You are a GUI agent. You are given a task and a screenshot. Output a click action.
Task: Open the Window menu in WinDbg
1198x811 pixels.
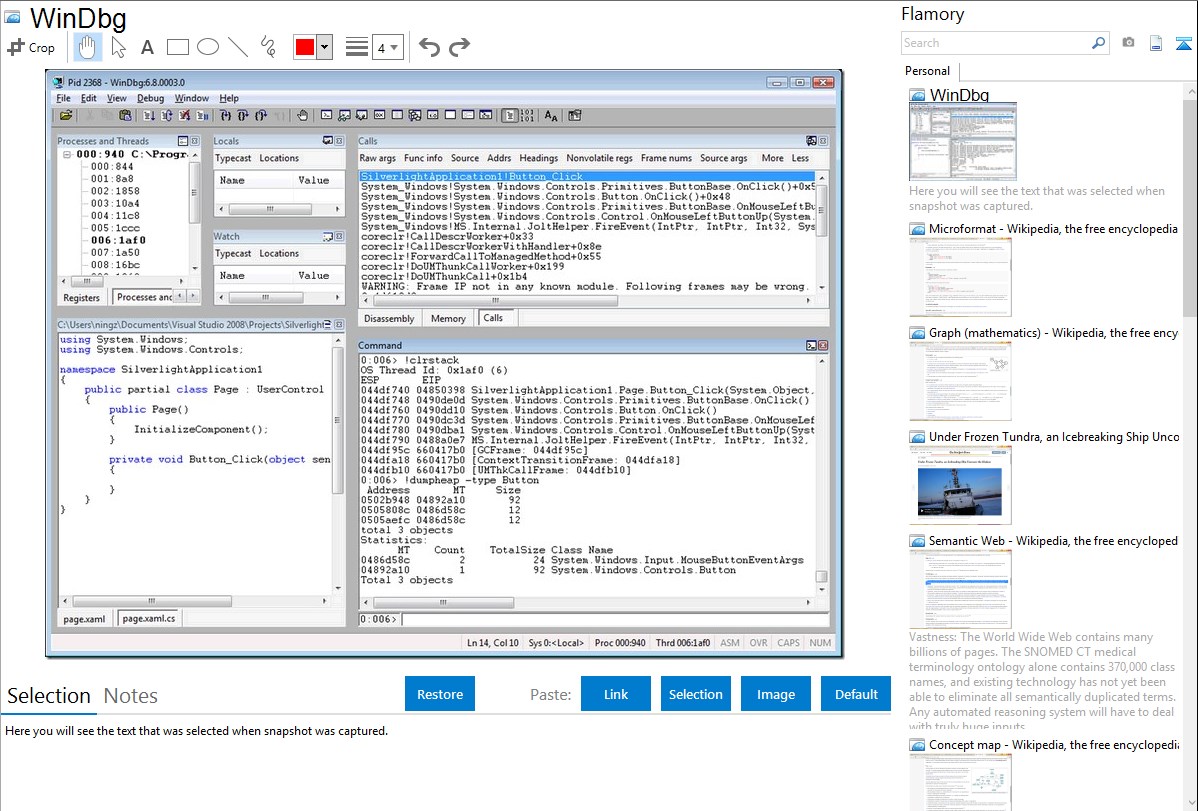tap(192, 98)
